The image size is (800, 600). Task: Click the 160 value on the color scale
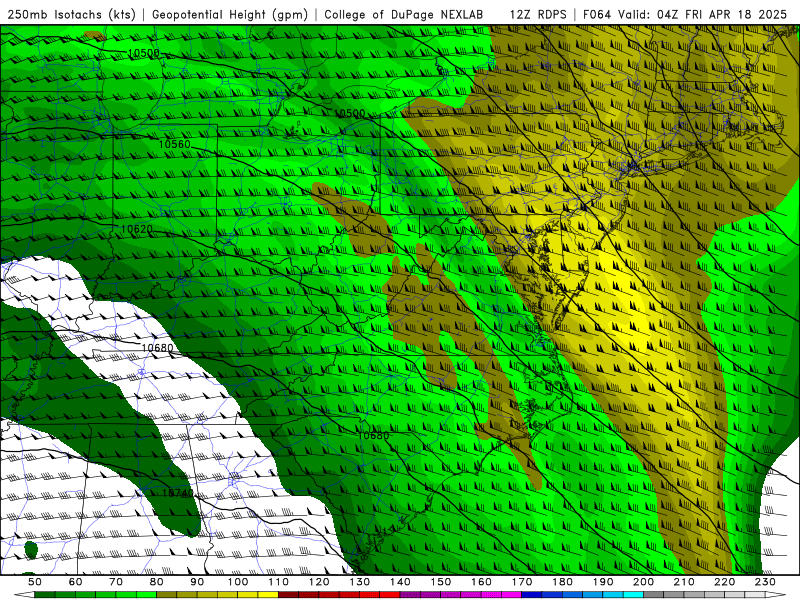(481, 582)
